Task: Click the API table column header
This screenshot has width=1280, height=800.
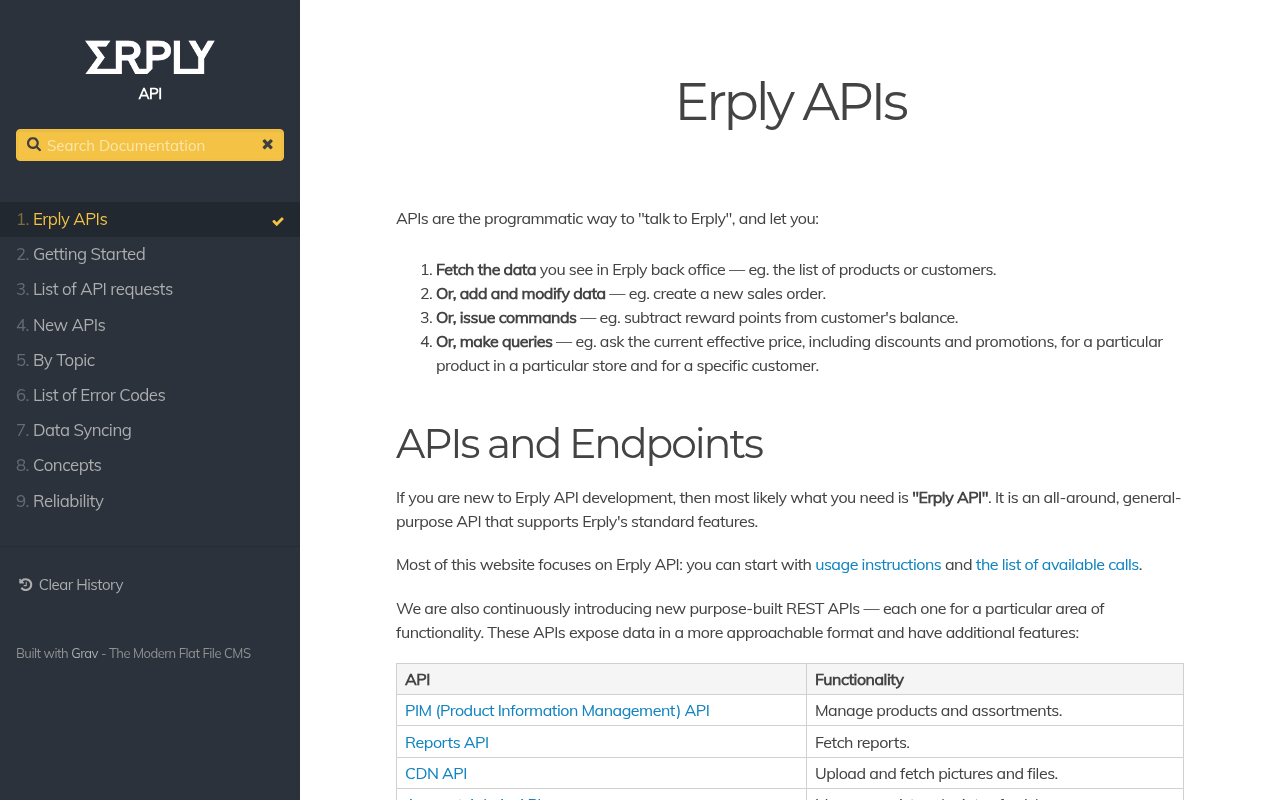Action: pos(601,679)
